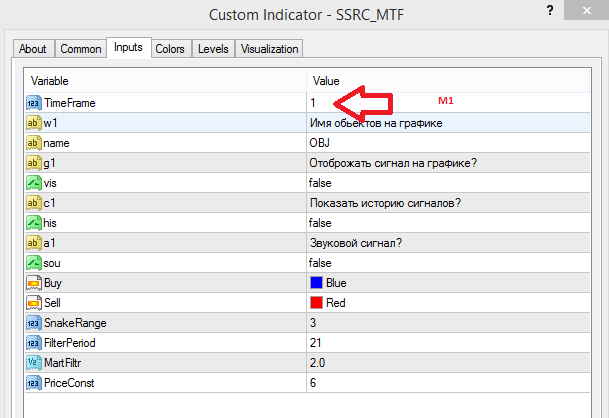Select the SnakeRange variable name
This screenshot has width=609, height=418.
coord(75,323)
